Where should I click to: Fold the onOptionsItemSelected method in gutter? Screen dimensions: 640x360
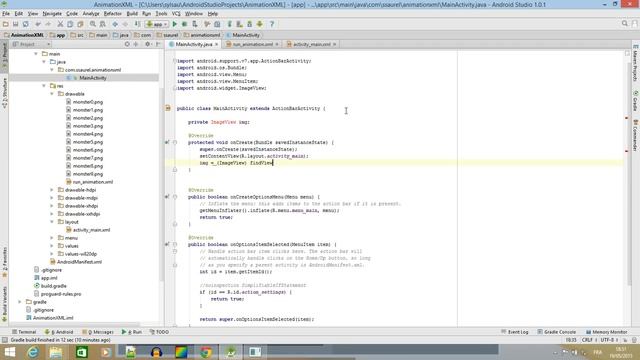175,244
